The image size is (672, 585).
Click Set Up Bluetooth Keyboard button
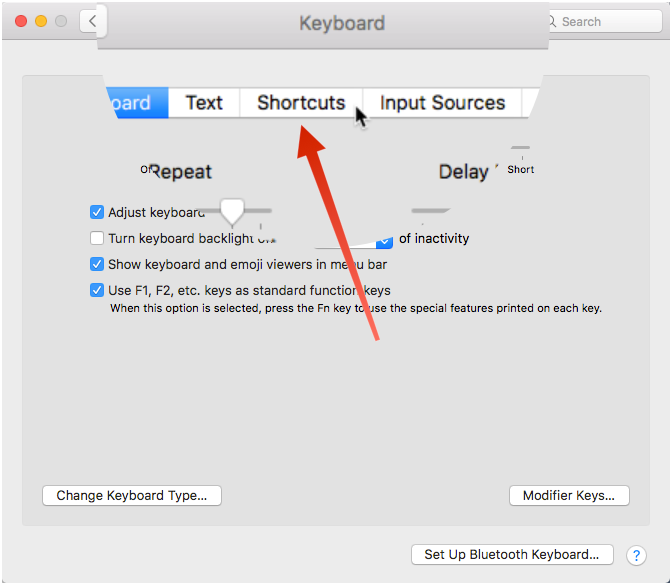pos(511,555)
